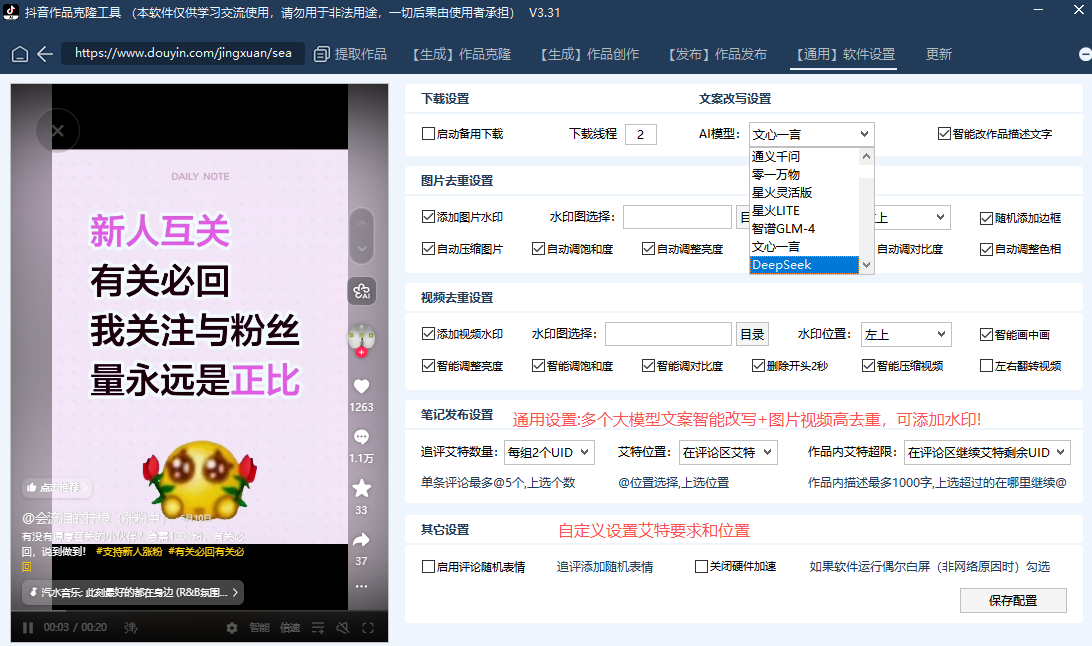The width and height of the screenshot is (1092, 646).
Task: Toggle the 自动调整色相 checkbox
Action: point(986,249)
